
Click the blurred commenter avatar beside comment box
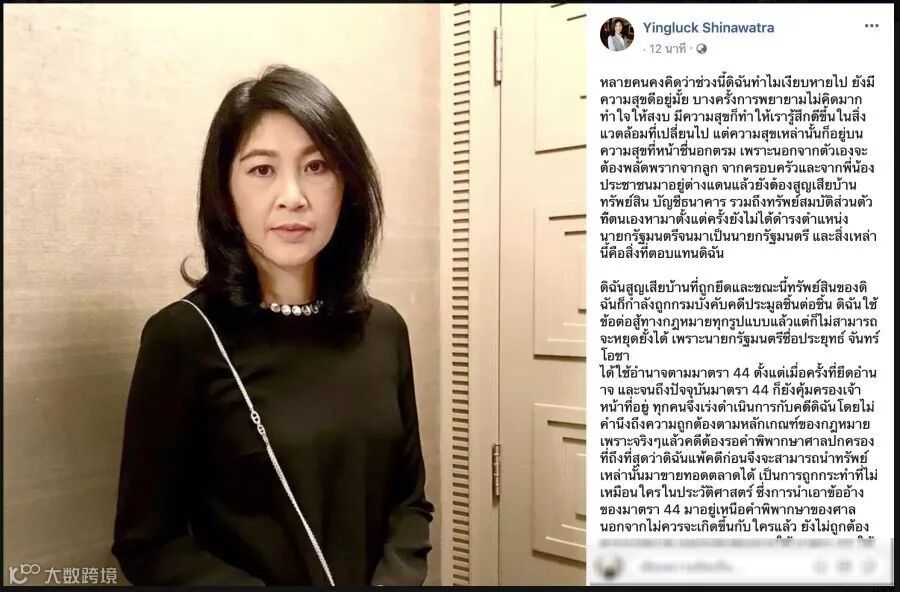(x=608, y=567)
